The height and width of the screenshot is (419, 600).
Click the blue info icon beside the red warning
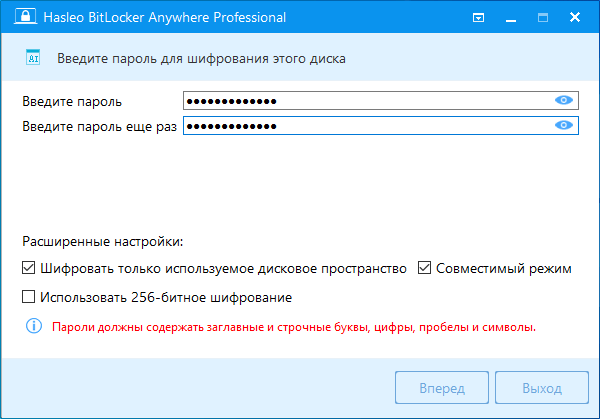(34, 326)
